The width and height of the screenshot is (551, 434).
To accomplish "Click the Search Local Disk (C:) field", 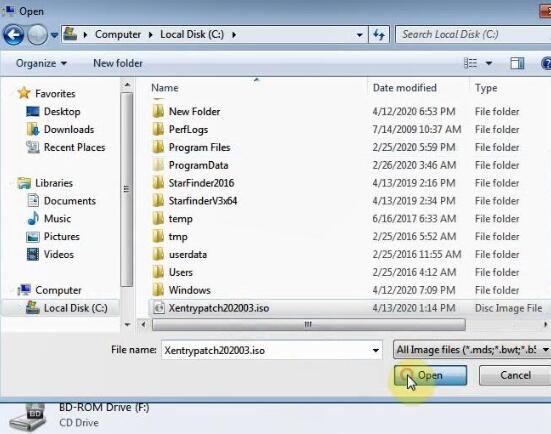I will point(473,34).
